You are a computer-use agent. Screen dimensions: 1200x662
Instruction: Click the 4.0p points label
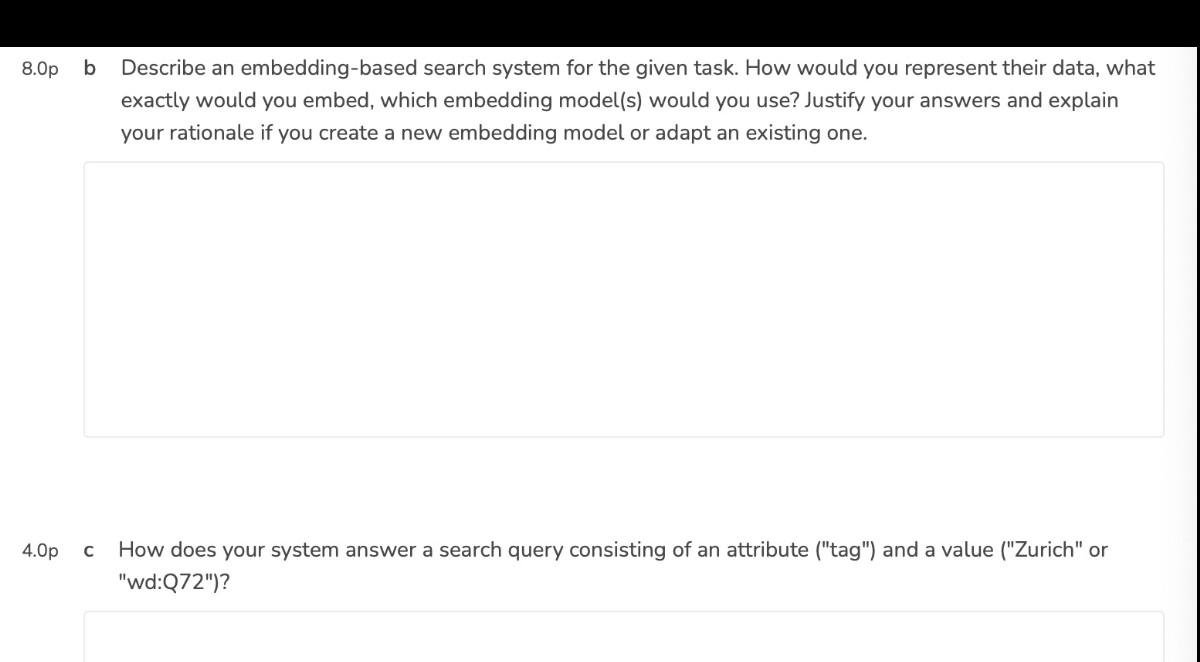coord(40,550)
